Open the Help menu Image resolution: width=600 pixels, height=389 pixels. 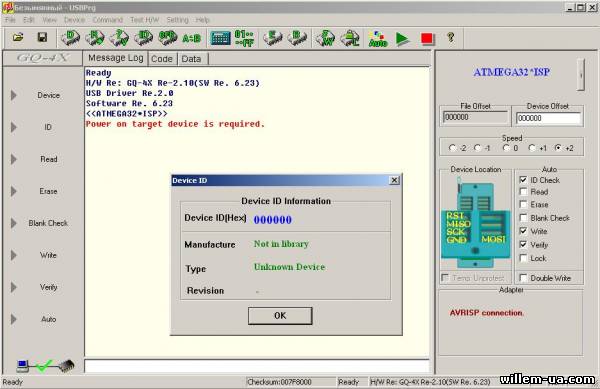coord(202,20)
